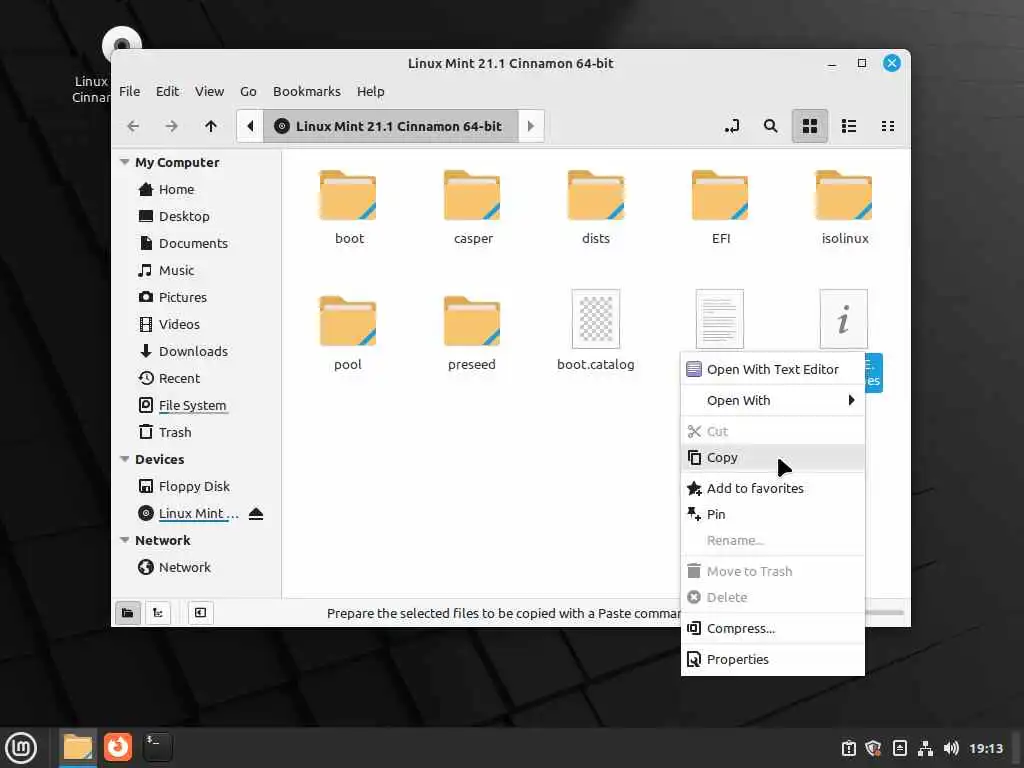Open the volume control tray icon
Screen dimensions: 1024x768
click(951, 748)
